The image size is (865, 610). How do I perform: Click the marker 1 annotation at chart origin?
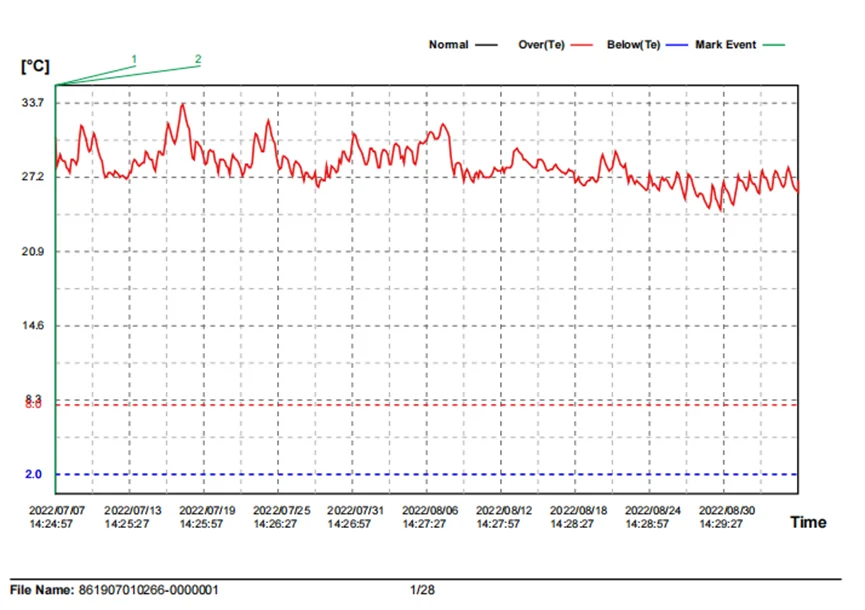click(x=134, y=59)
